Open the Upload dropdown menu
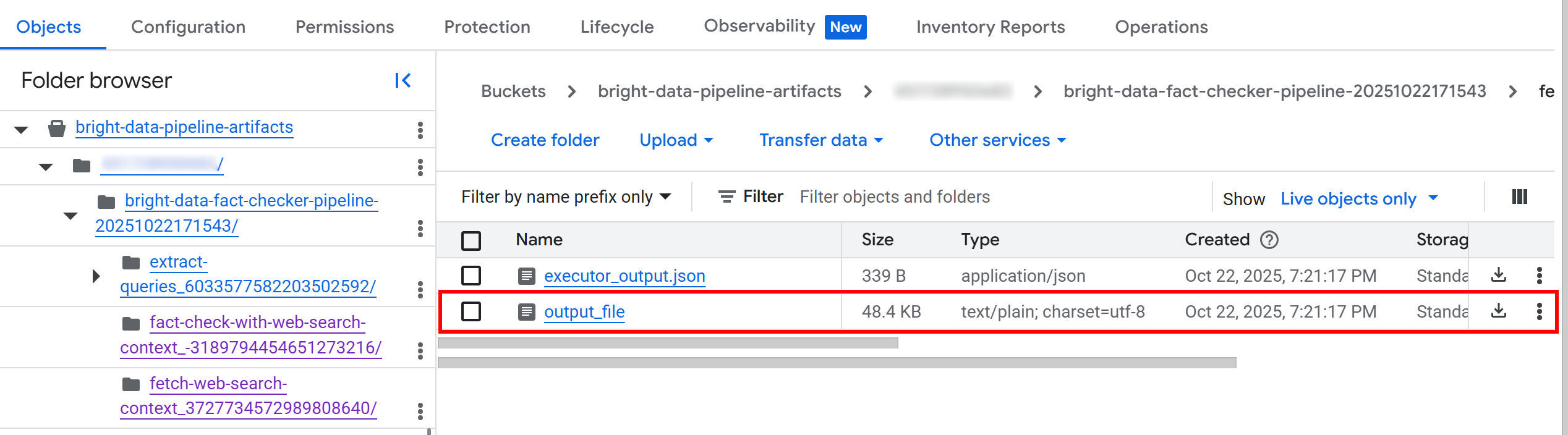Screen dimensions: 1568x435 676,140
